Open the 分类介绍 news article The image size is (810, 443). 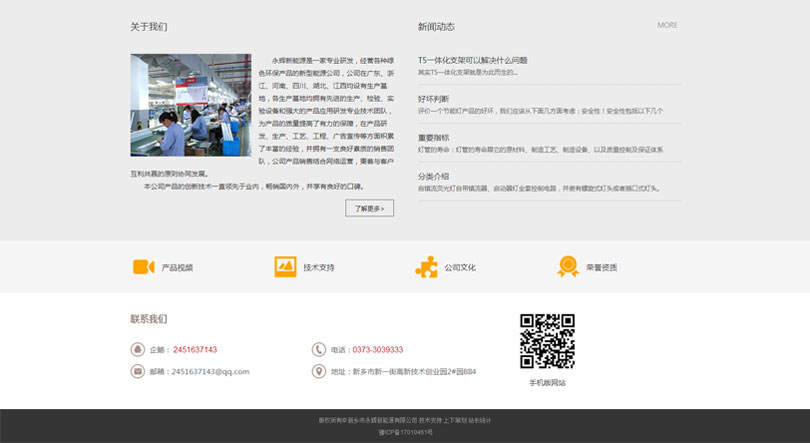tap(433, 176)
